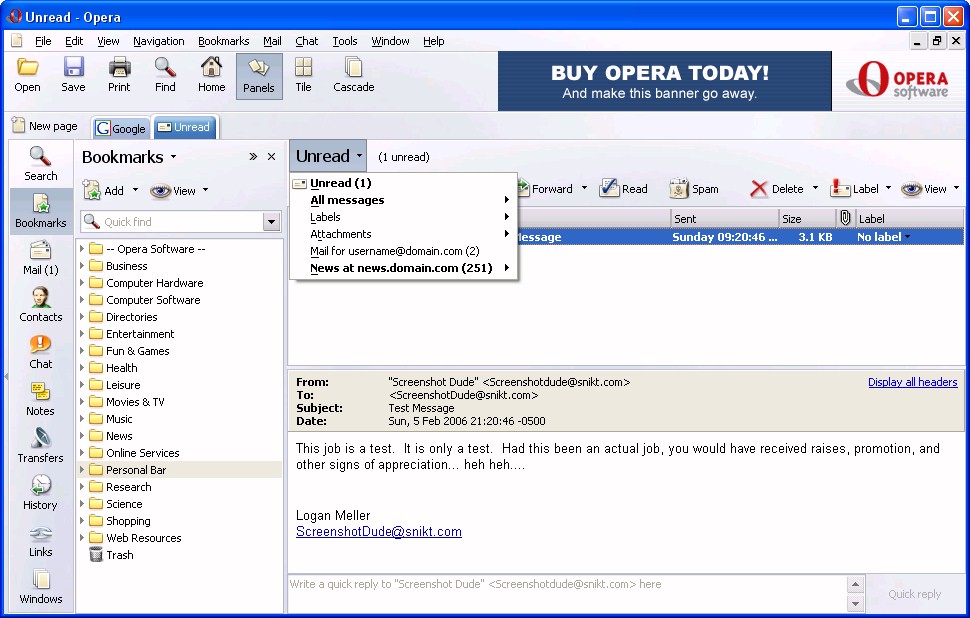Open the Contacts panel in the sidebar

click(40, 304)
